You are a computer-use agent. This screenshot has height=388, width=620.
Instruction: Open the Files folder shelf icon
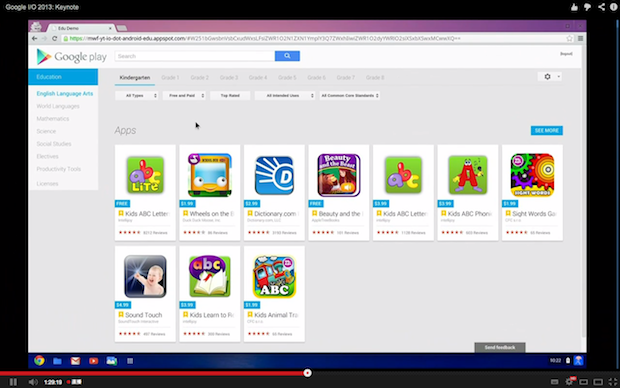(57, 361)
